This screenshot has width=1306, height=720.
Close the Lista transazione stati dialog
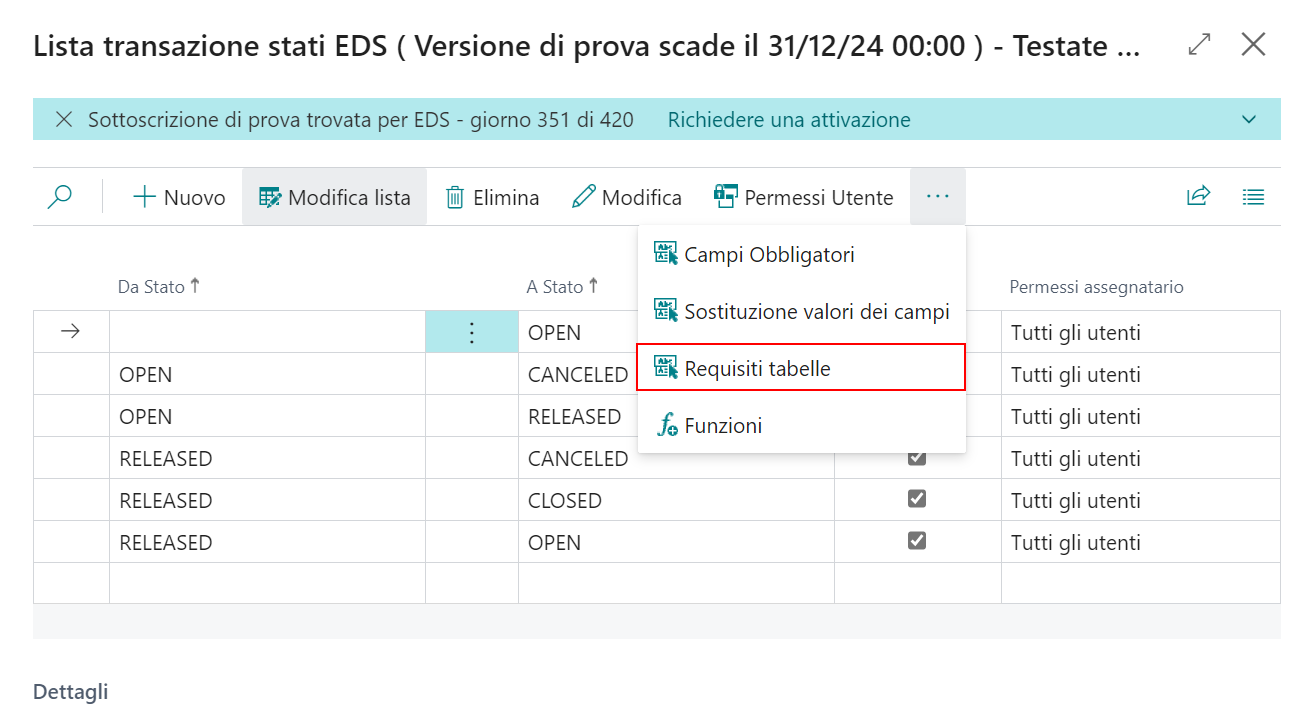tap(1253, 44)
